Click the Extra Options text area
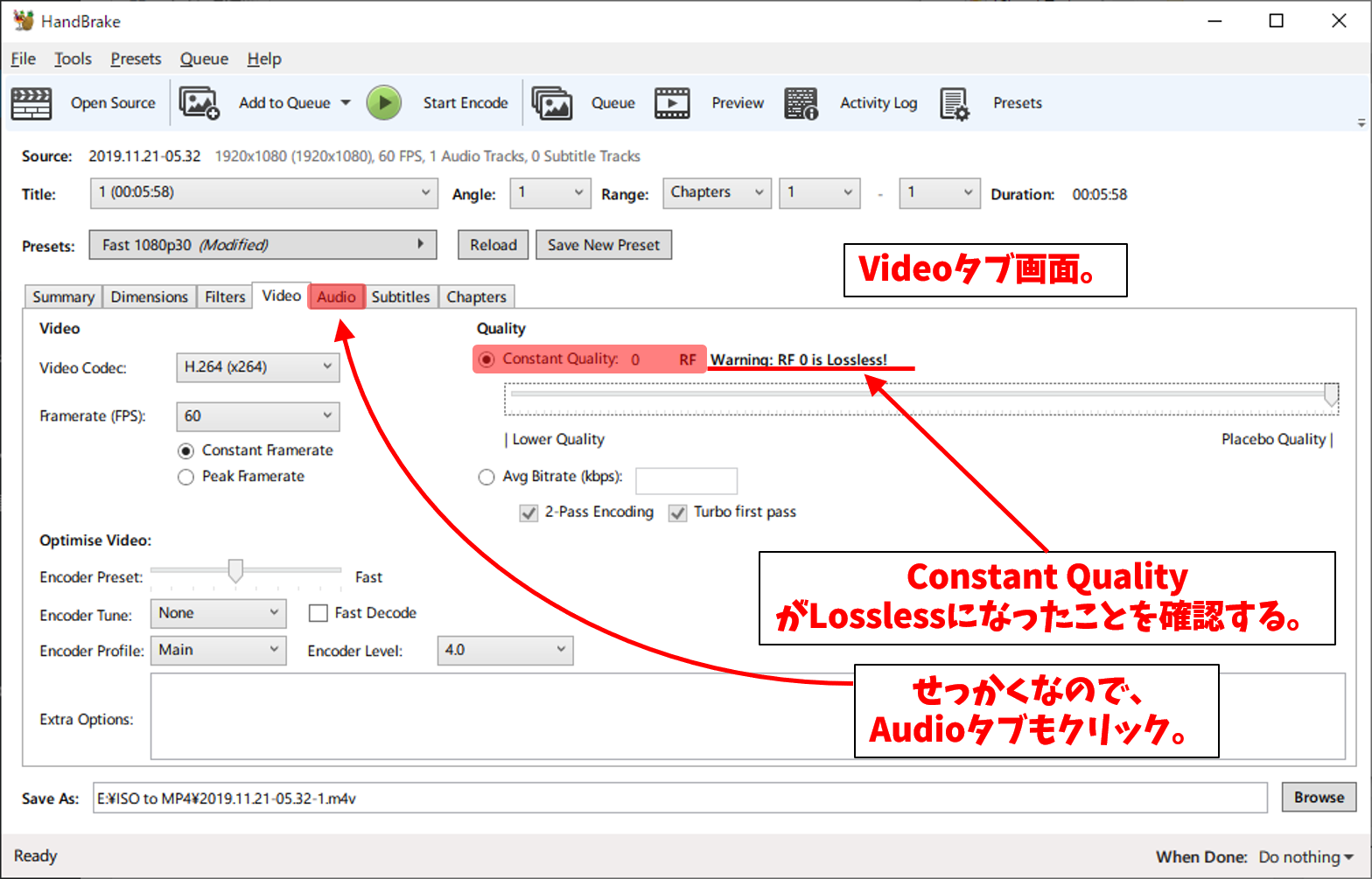 [747, 716]
